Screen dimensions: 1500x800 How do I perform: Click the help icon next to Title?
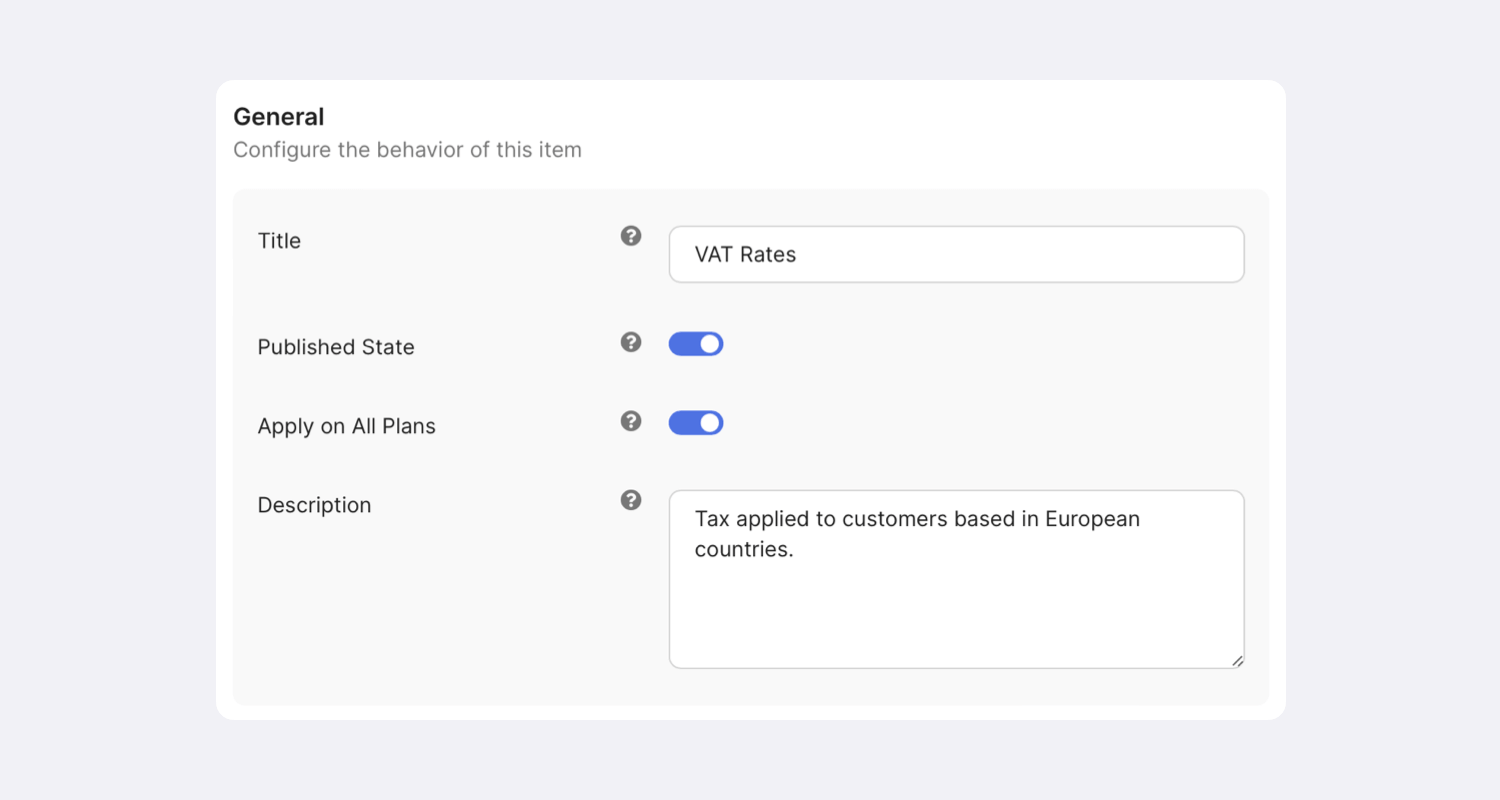click(631, 236)
